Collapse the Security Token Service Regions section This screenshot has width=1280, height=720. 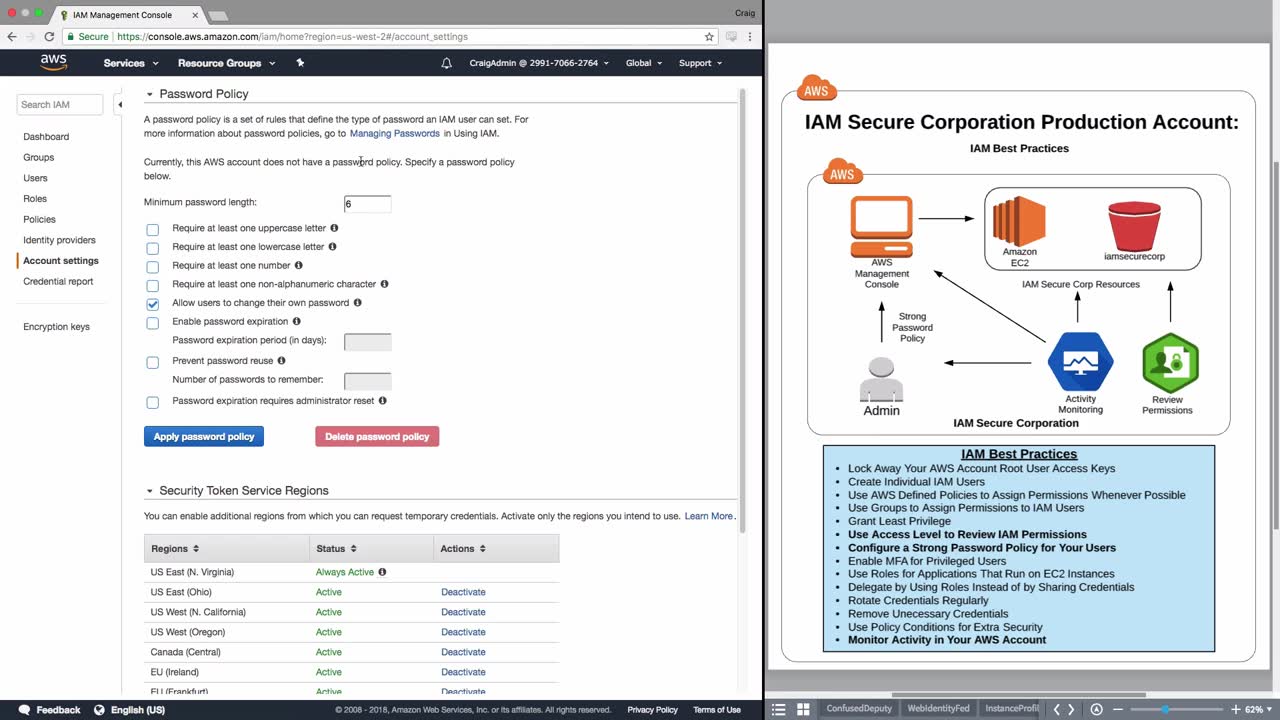click(149, 491)
